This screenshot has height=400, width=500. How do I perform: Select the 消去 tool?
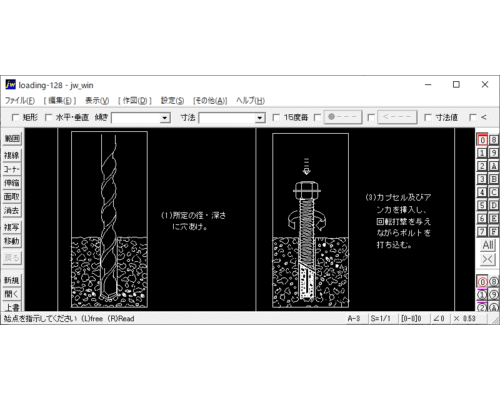12,210
